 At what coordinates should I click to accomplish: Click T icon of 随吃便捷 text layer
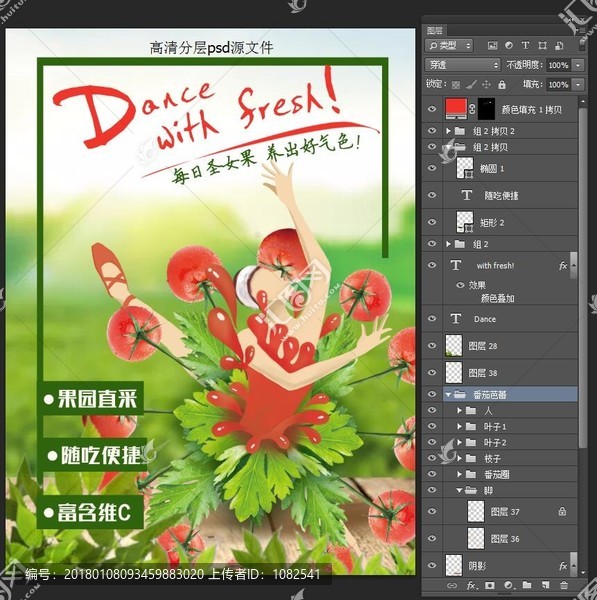tap(467, 195)
